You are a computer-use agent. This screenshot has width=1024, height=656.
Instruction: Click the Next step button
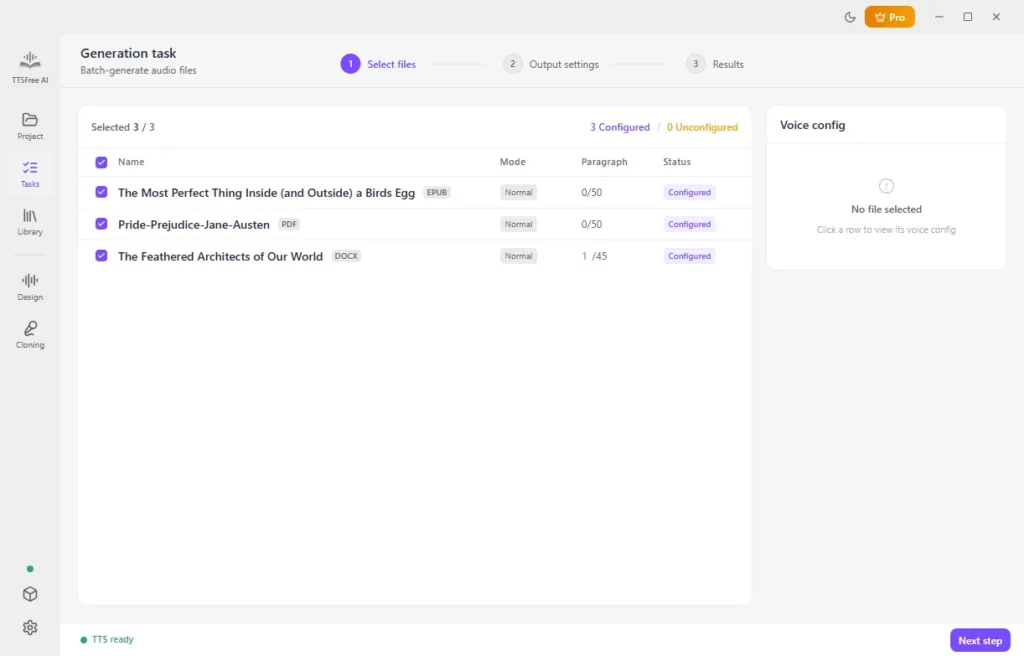pos(980,640)
